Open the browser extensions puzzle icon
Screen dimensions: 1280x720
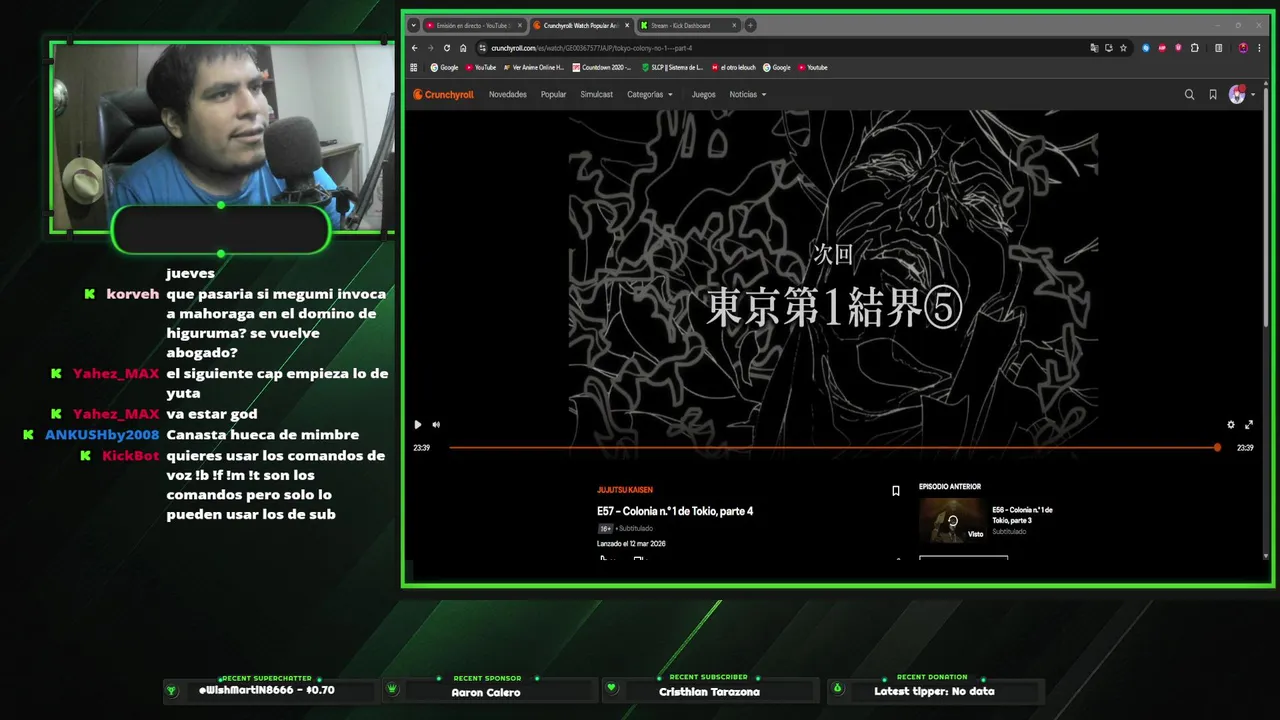point(1195,48)
